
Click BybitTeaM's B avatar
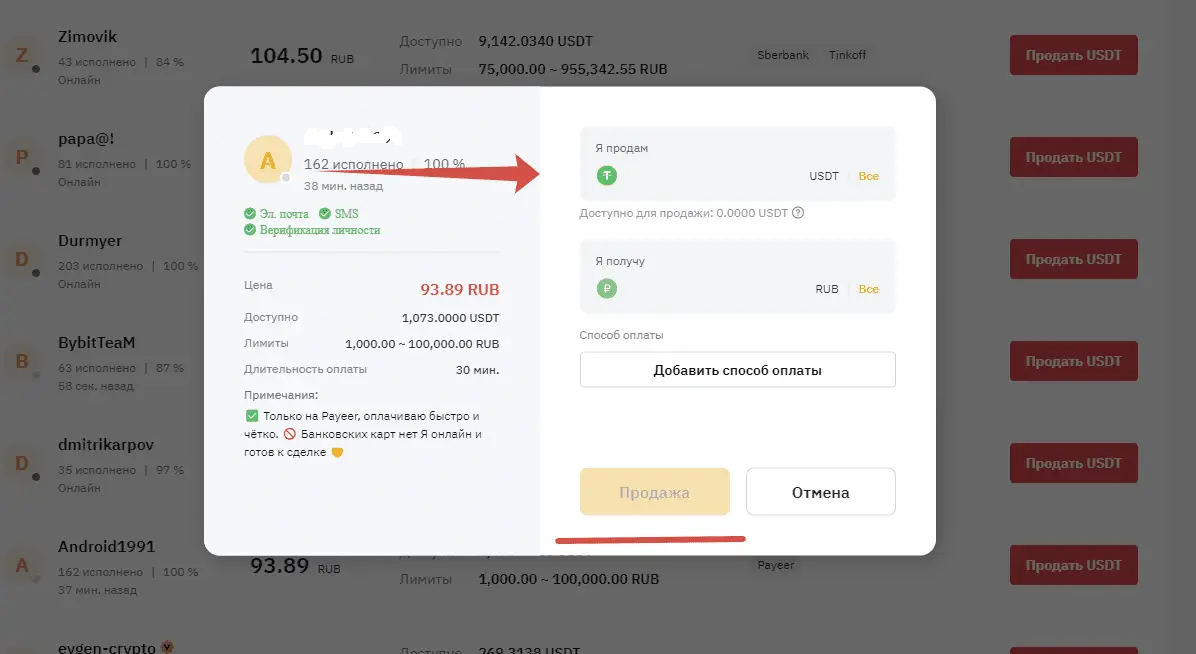point(22,363)
